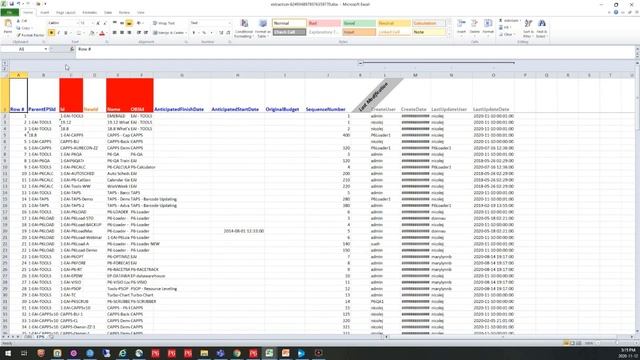Switch to the Review tab
640x360 pixels.
point(124,13)
